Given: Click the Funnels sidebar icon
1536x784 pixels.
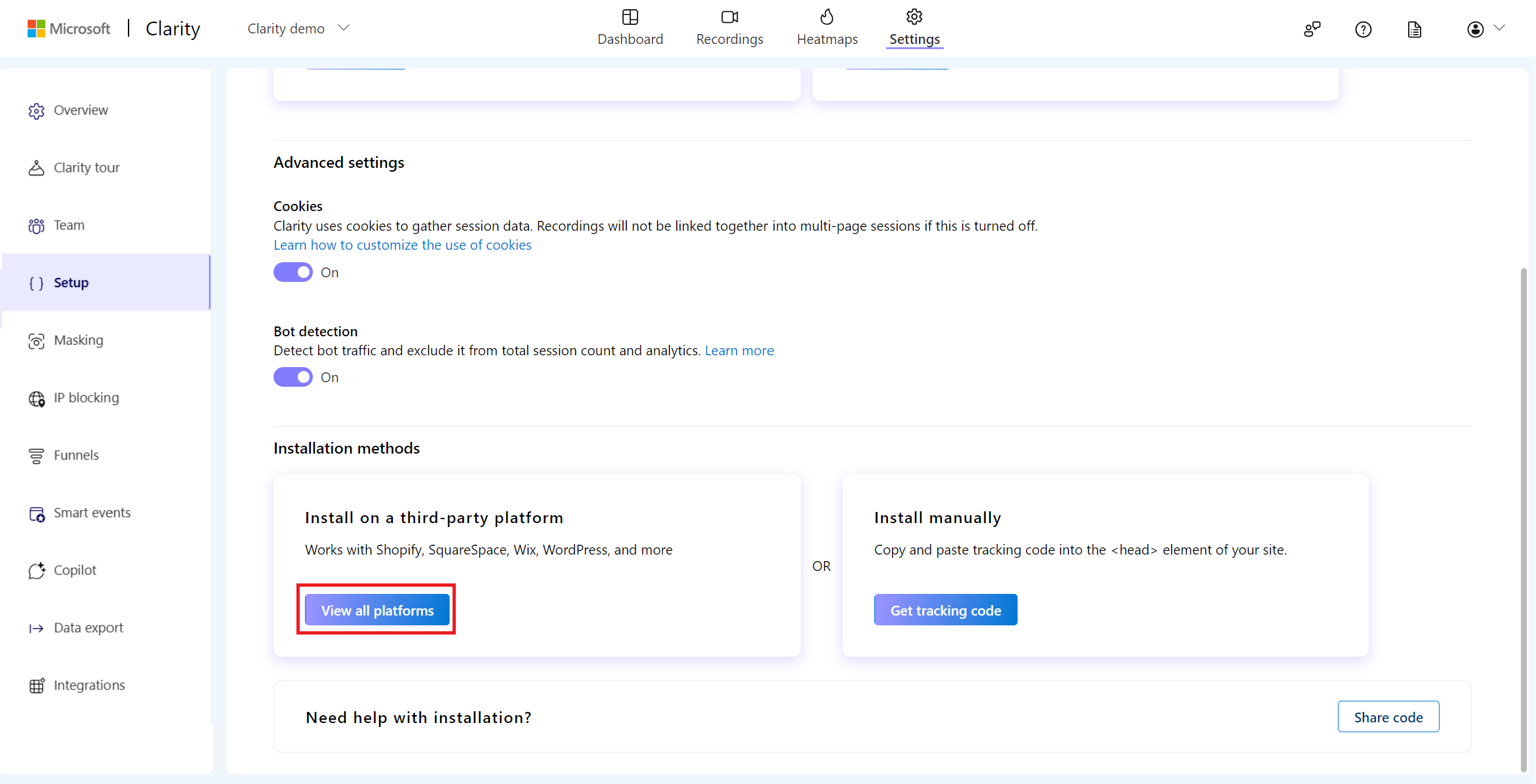Looking at the screenshot, I should pyautogui.click(x=37, y=454).
